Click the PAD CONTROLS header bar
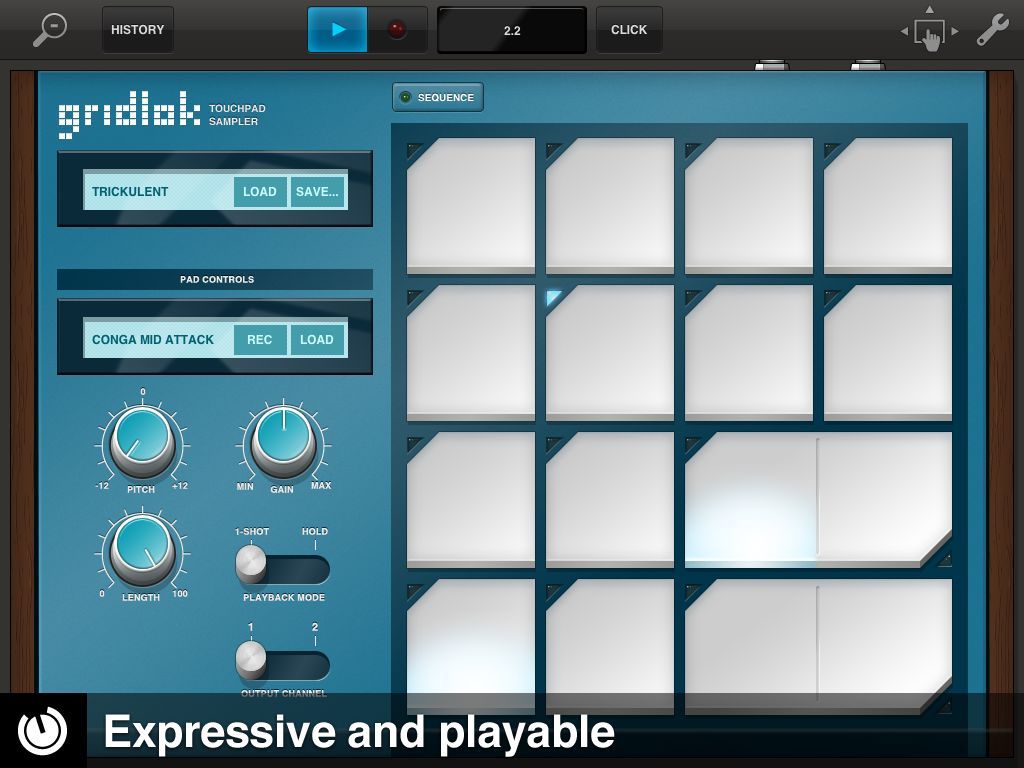The image size is (1024, 768). click(x=215, y=280)
